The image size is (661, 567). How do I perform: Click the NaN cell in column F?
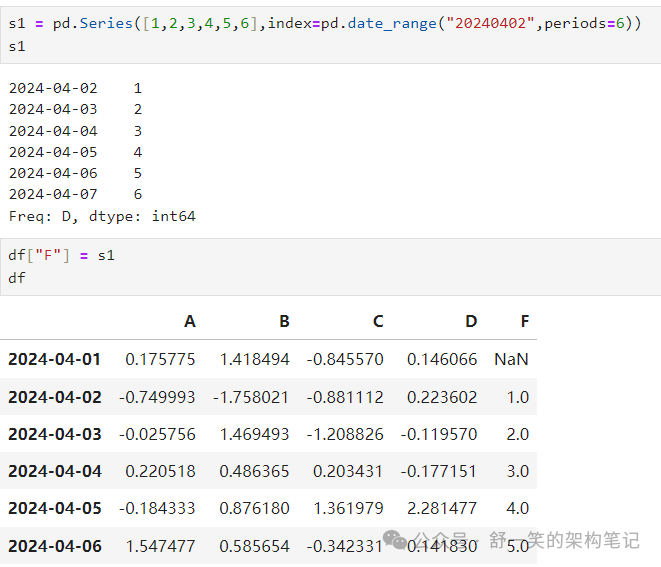click(511, 359)
